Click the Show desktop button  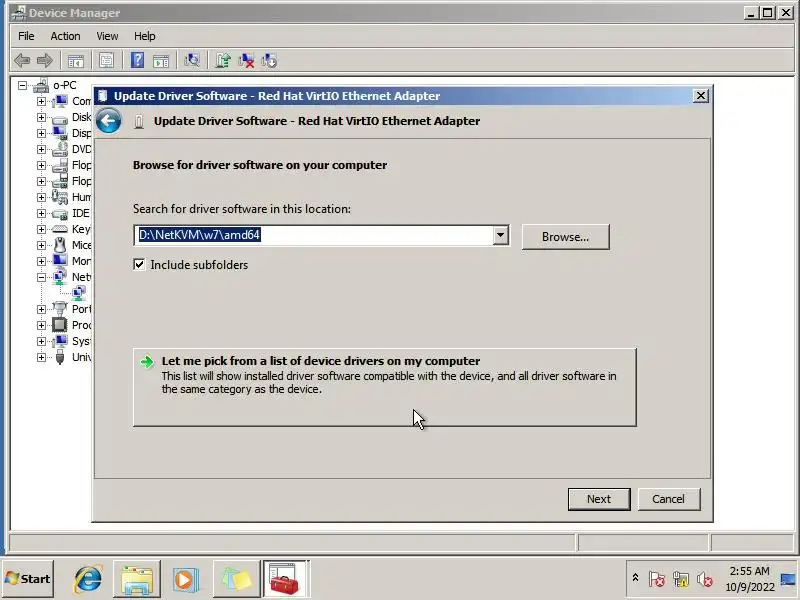coord(789,579)
